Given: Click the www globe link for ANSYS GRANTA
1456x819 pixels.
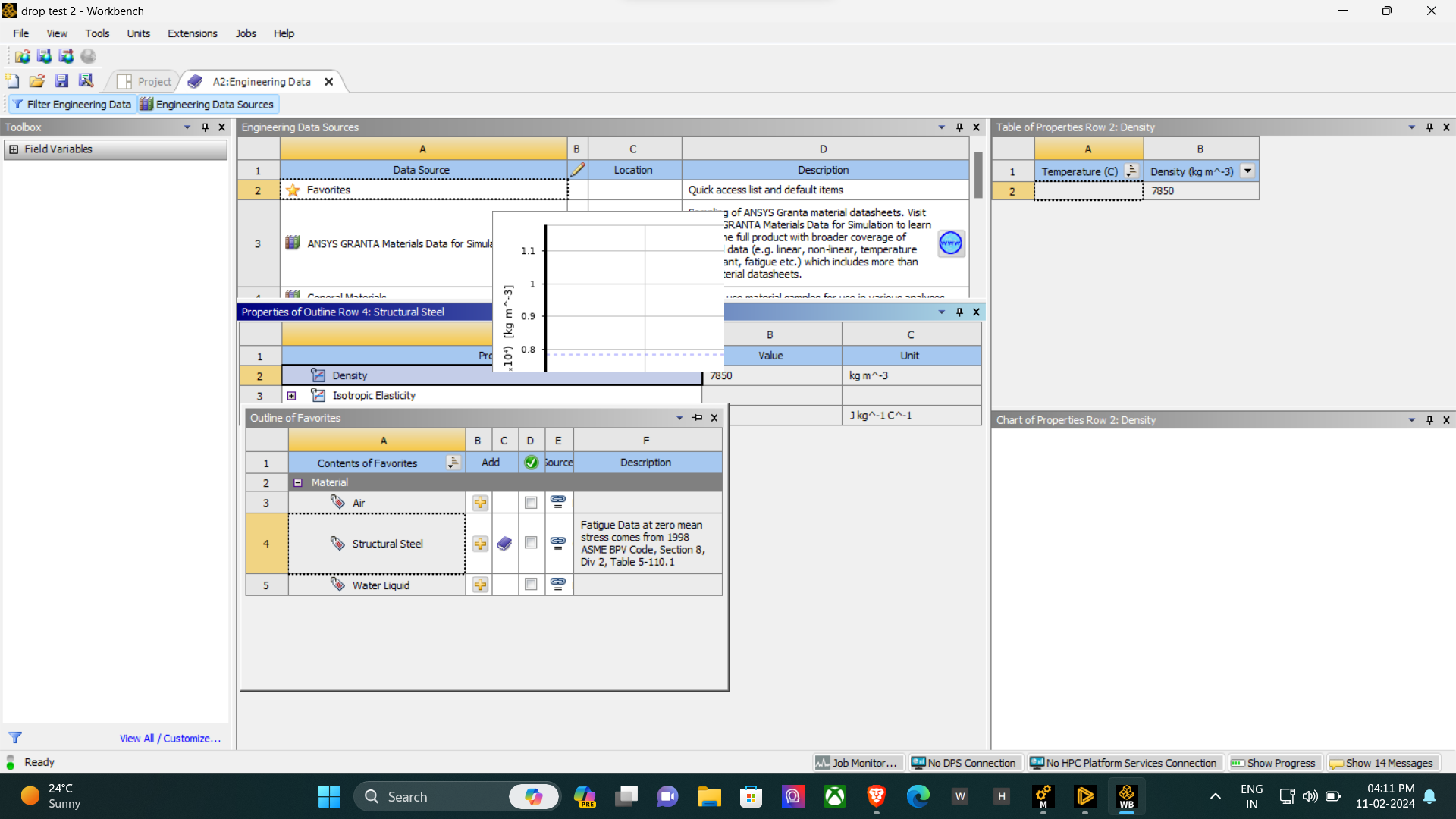Looking at the screenshot, I should [951, 243].
